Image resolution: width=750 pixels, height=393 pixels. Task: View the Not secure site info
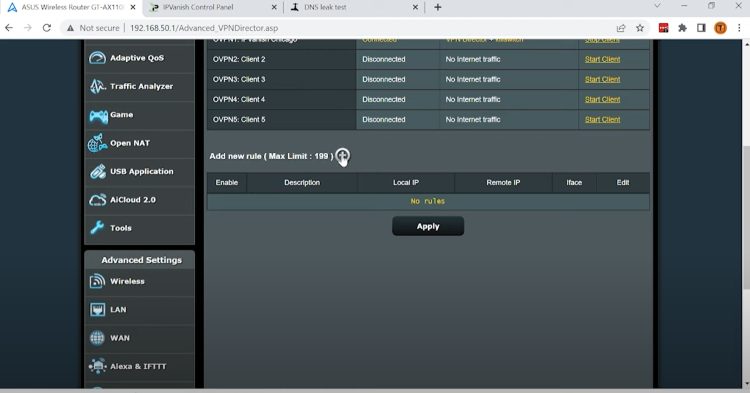coord(93,28)
